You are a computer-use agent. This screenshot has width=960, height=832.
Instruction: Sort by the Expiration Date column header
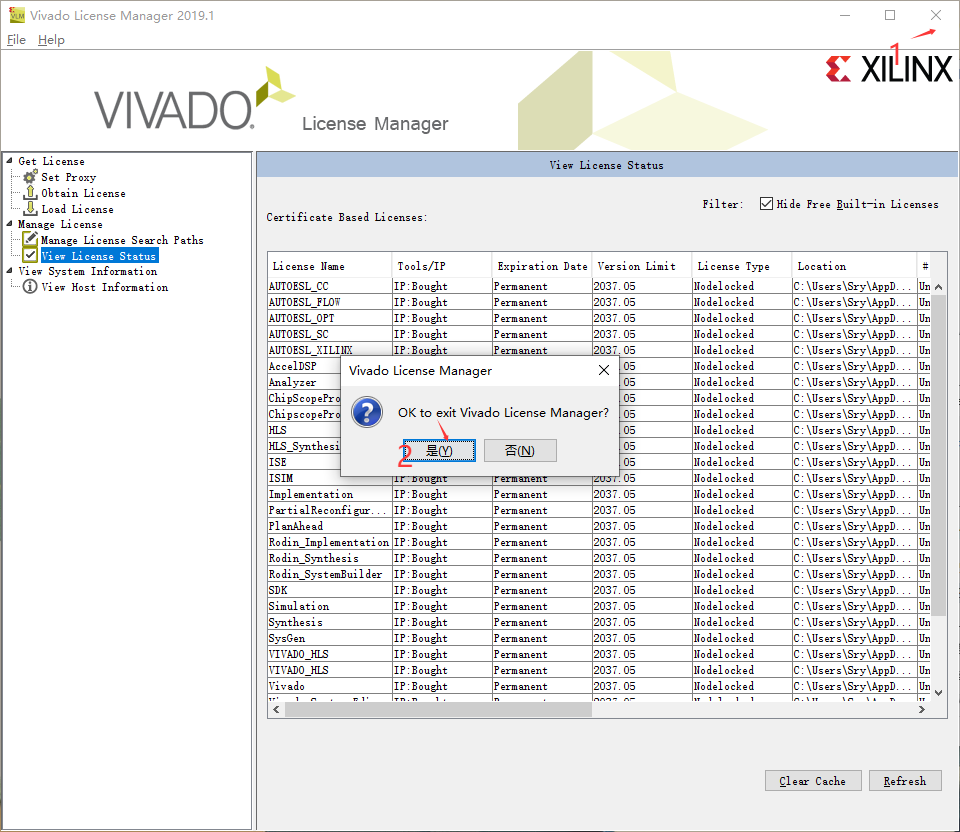[x=542, y=266]
